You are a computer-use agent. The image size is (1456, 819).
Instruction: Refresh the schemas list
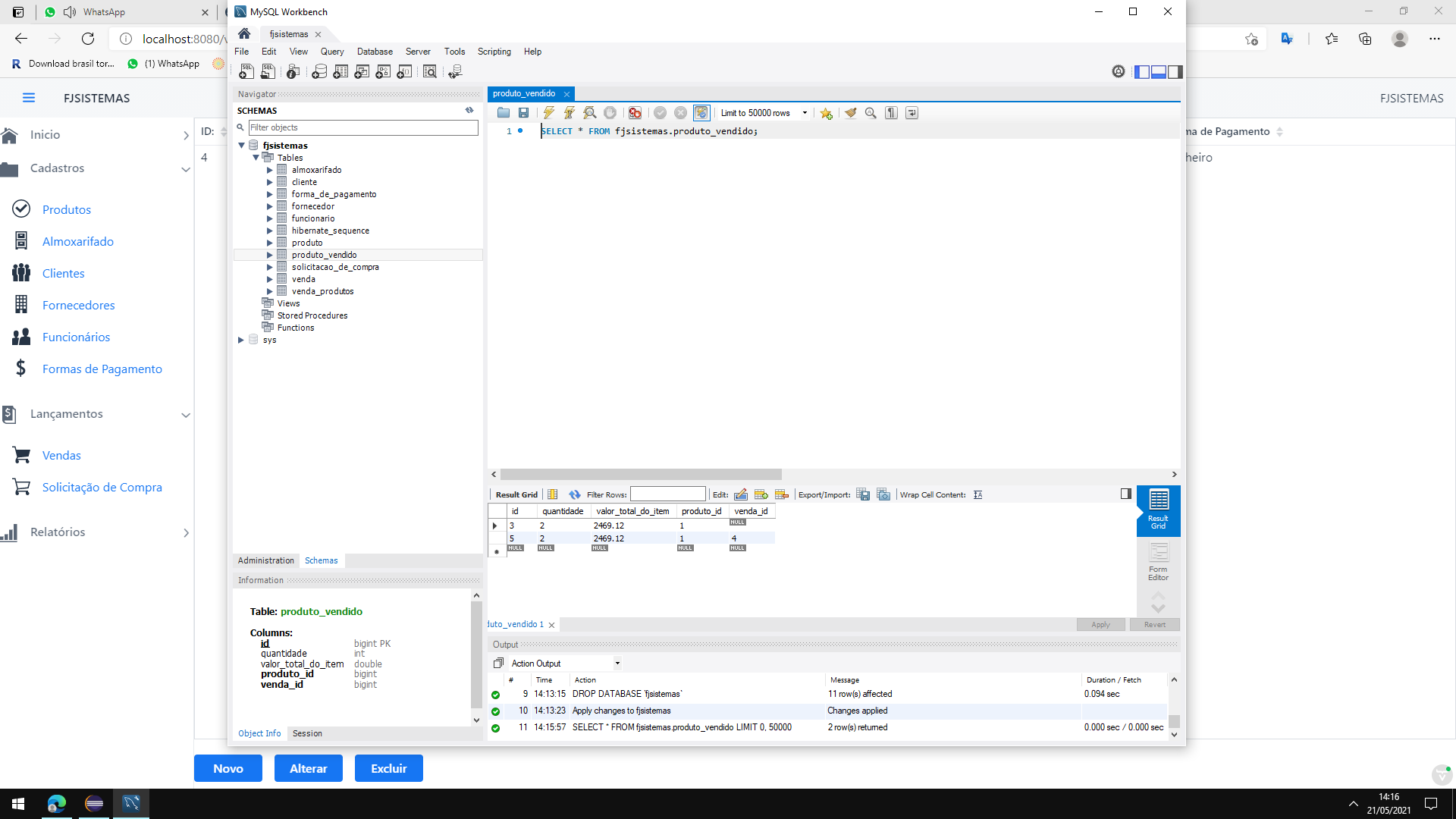469,110
